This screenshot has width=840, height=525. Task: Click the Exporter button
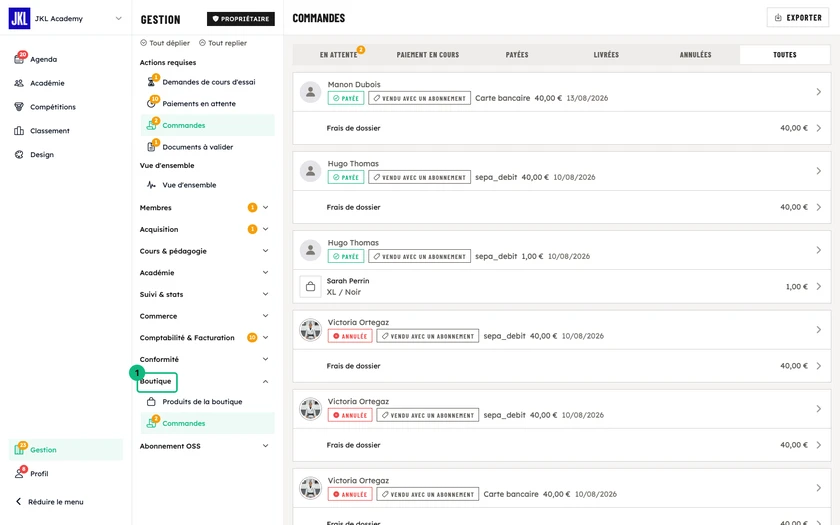[x=798, y=18]
